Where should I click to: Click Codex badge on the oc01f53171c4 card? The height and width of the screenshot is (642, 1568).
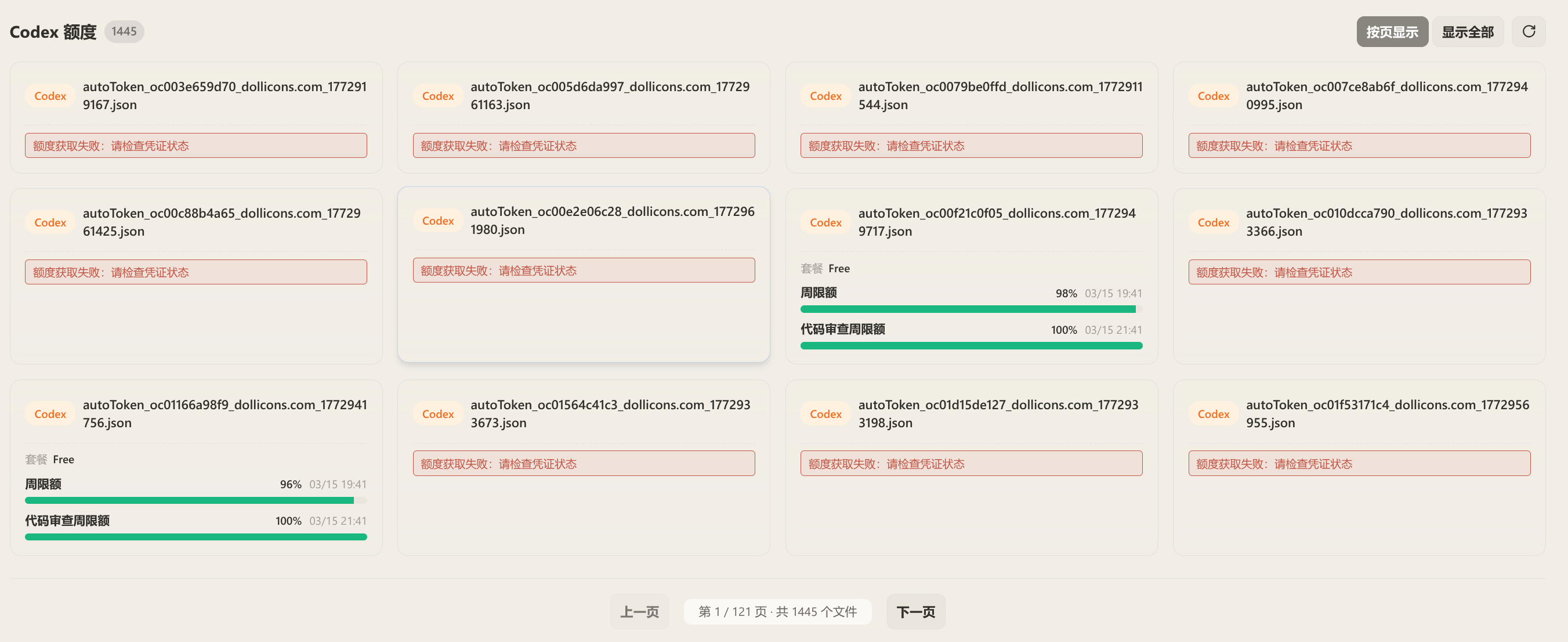1213,413
